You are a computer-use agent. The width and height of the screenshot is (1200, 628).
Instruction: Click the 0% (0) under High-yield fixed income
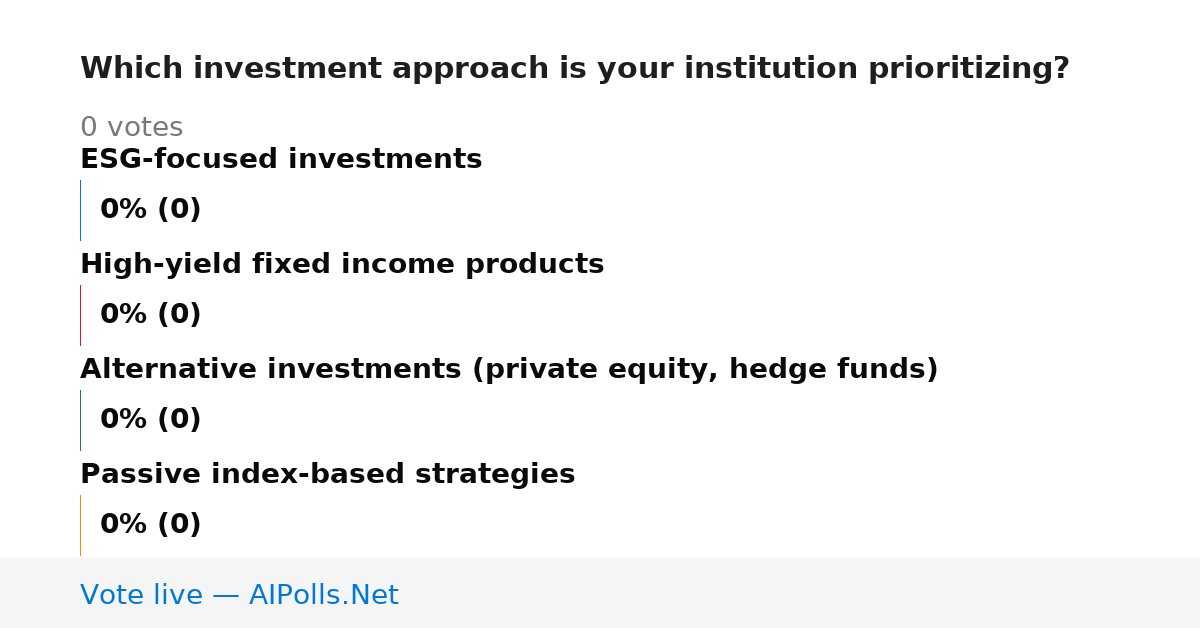151,315
